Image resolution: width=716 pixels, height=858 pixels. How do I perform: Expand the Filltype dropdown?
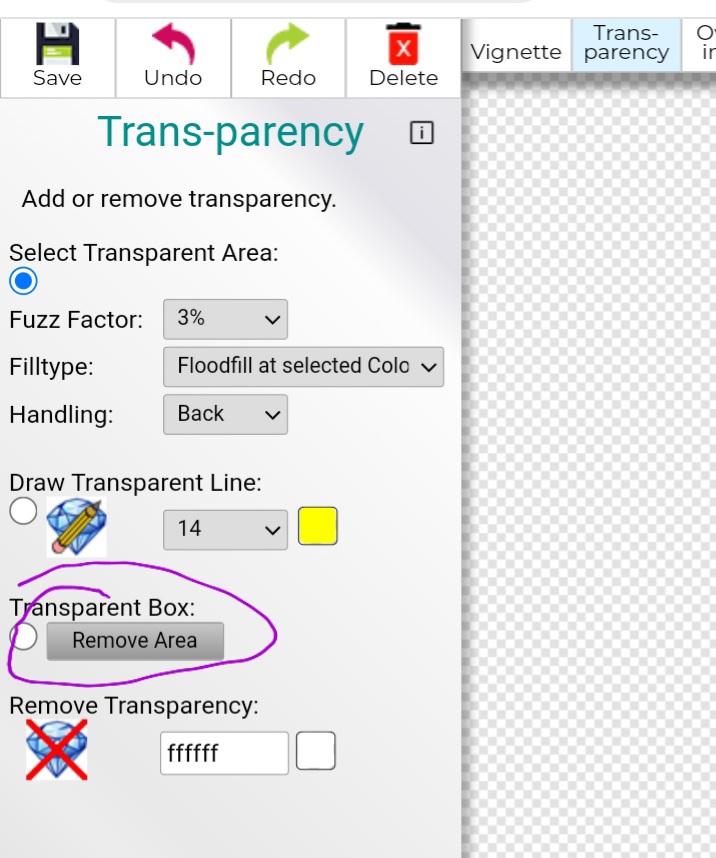(x=303, y=367)
